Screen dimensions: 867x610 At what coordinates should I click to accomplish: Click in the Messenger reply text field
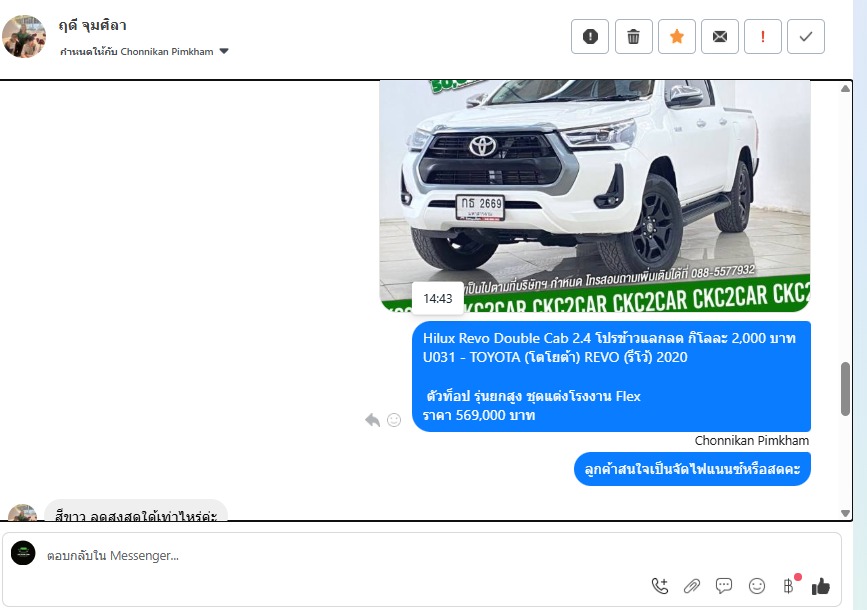[400, 555]
